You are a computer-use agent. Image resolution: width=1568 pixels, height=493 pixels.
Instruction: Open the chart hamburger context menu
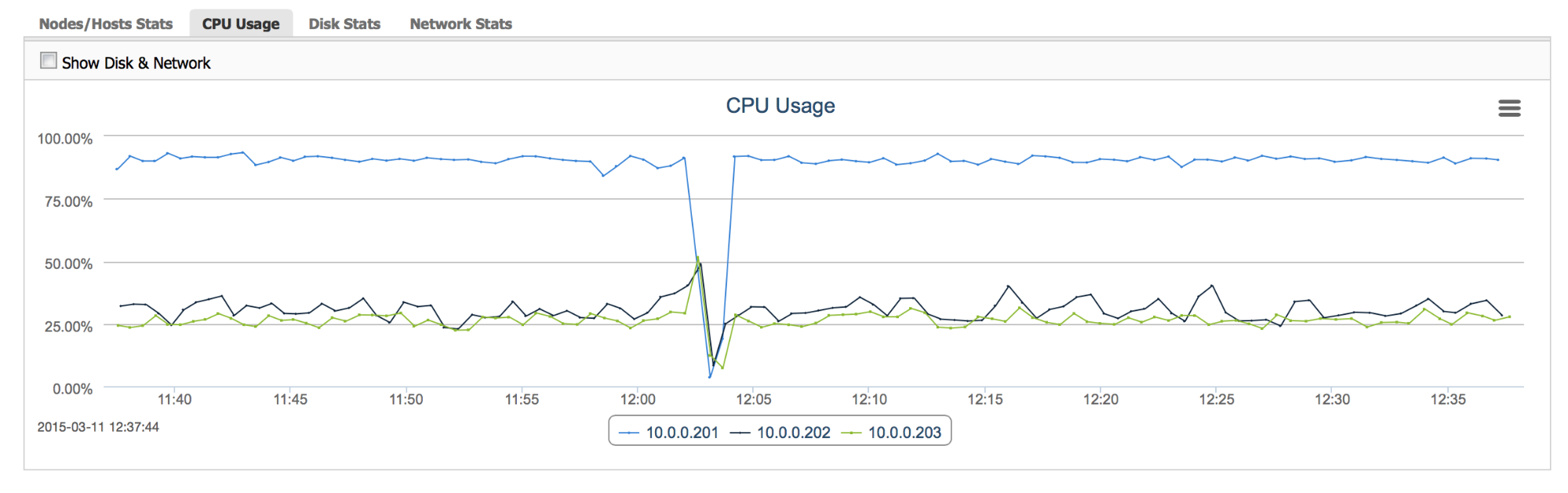(1509, 108)
